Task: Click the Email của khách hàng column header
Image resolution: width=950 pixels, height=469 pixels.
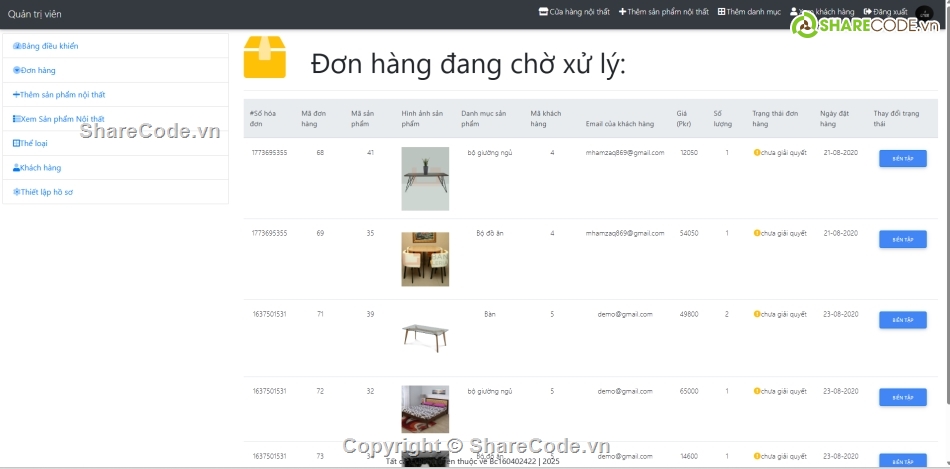Action: [620, 124]
